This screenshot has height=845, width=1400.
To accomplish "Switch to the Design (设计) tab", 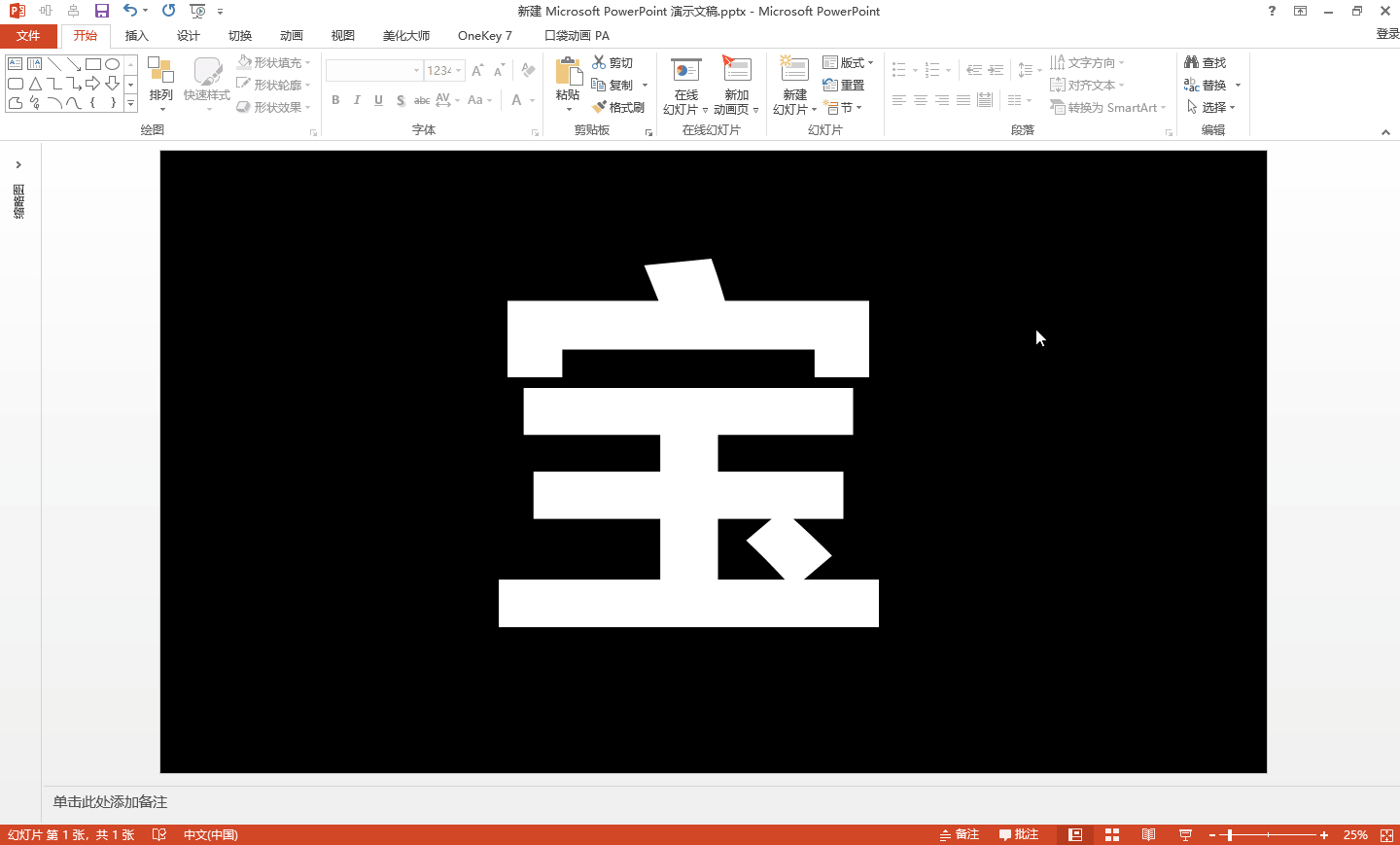I will pyautogui.click(x=189, y=36).
